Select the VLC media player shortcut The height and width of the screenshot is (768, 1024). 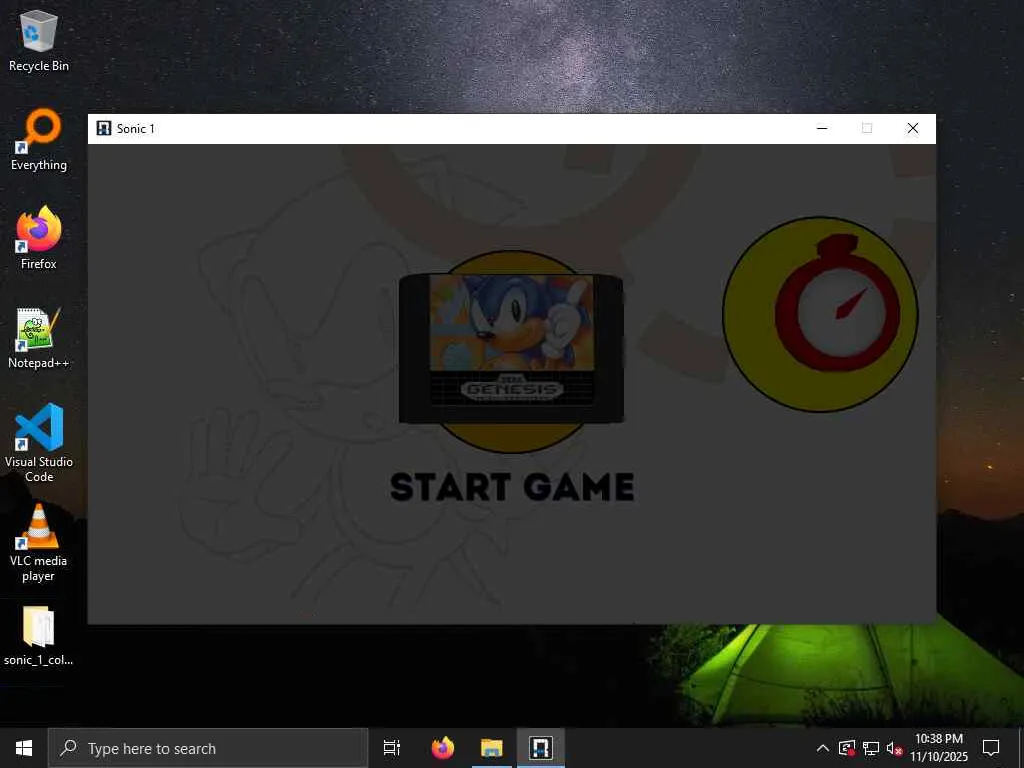39,543
